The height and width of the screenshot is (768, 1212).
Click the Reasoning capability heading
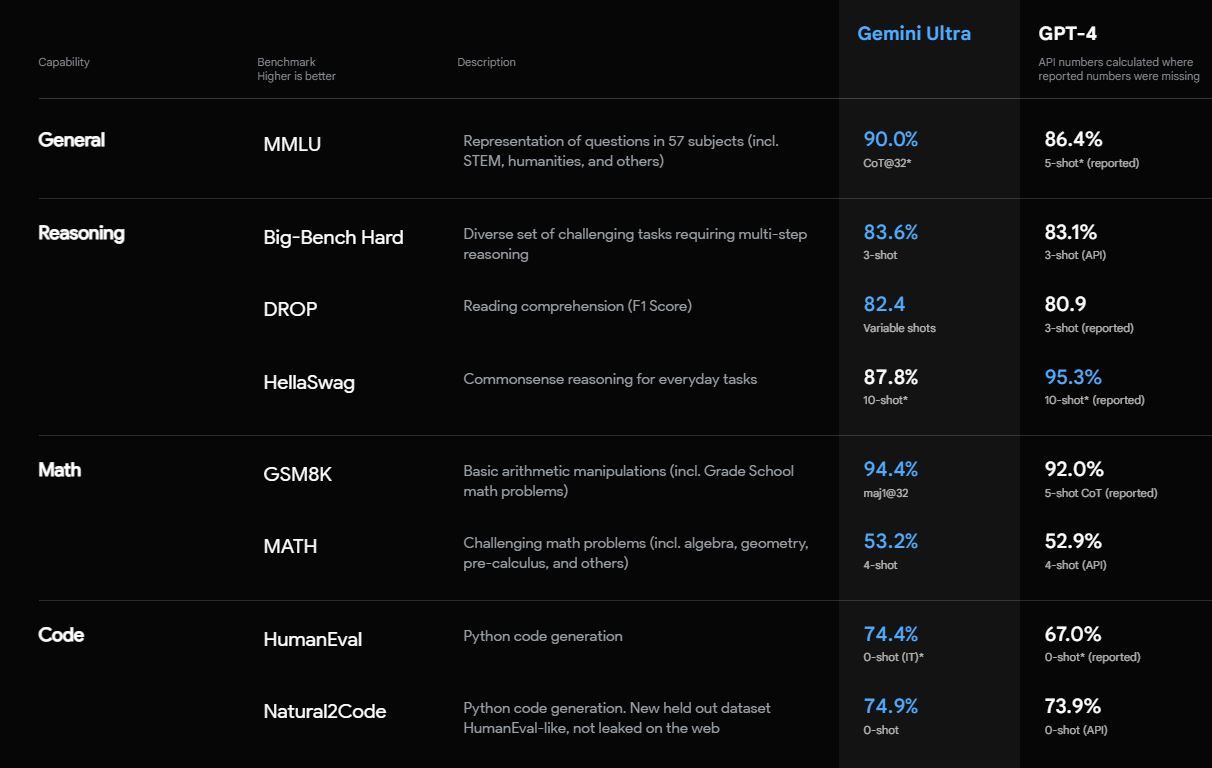coord(81,233)
